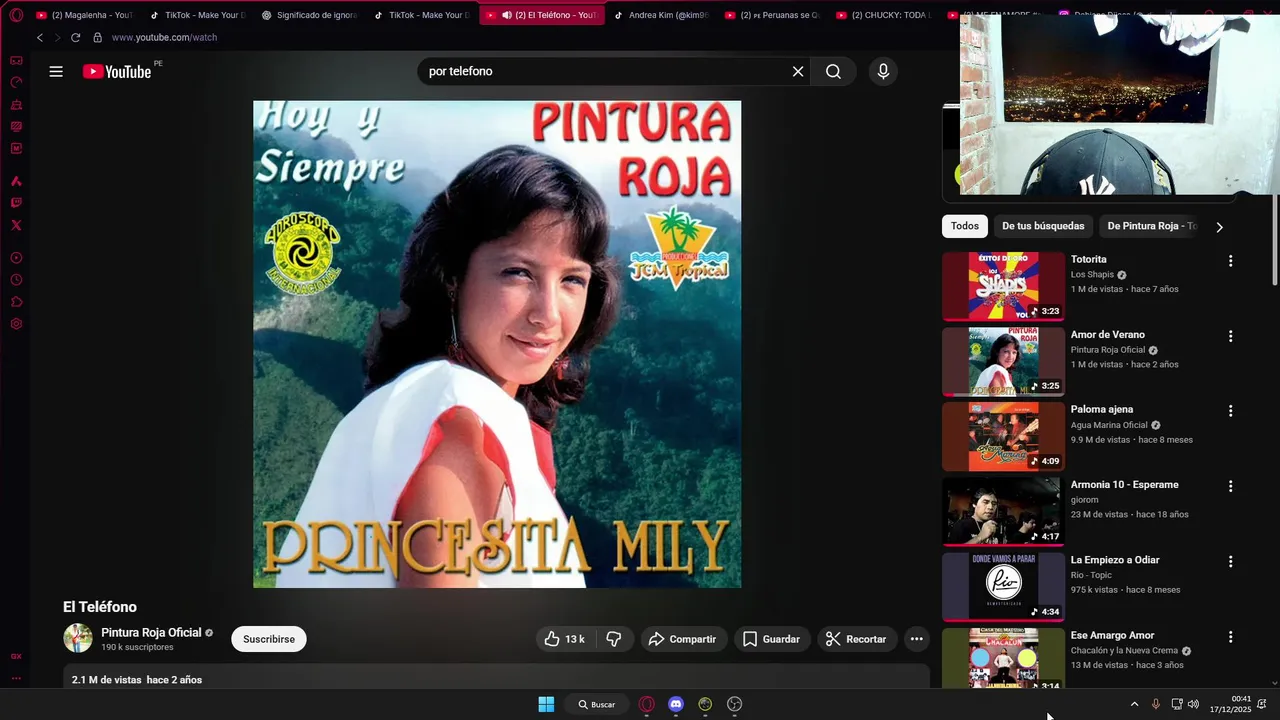The image size is (1280, 720).
Task: Show hidden tray icons chevron
Action: 1134,704
